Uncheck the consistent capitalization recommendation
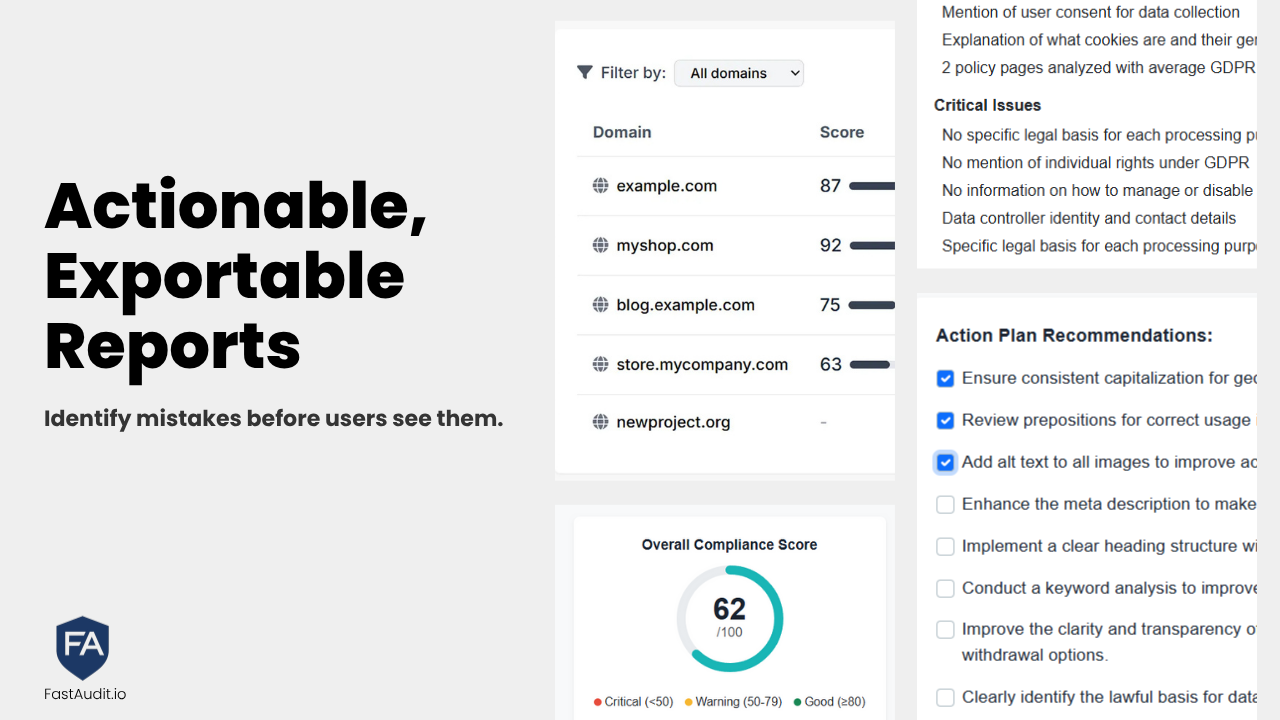 point(945,378)
